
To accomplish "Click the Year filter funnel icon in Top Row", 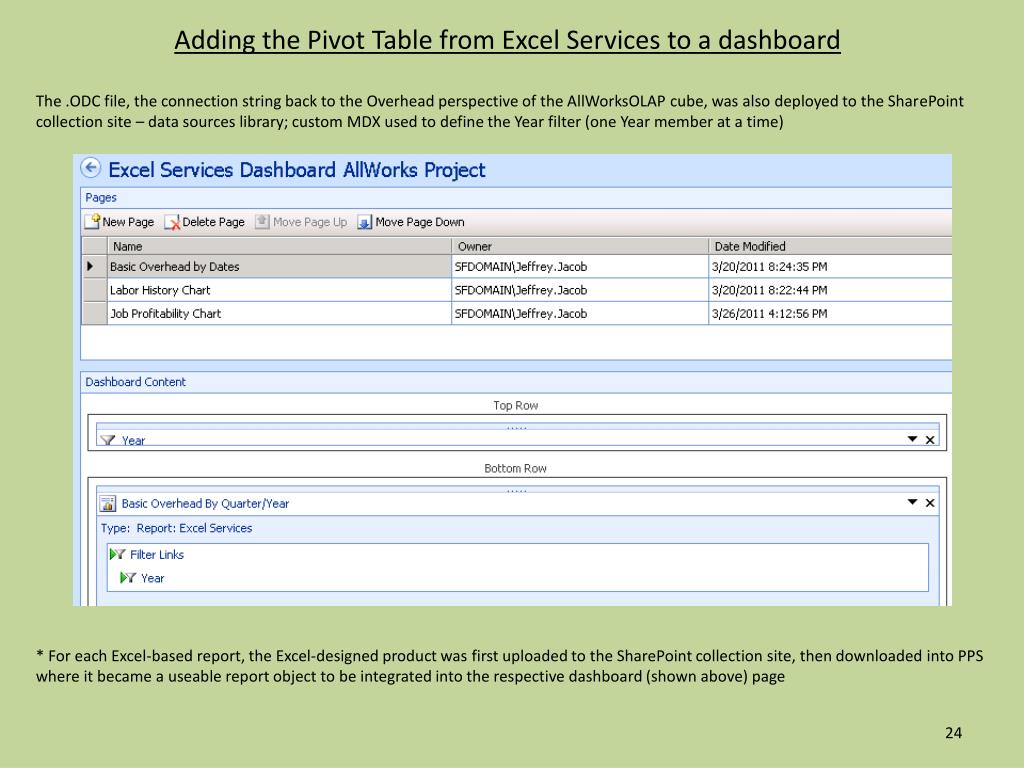I will [108, 440].
